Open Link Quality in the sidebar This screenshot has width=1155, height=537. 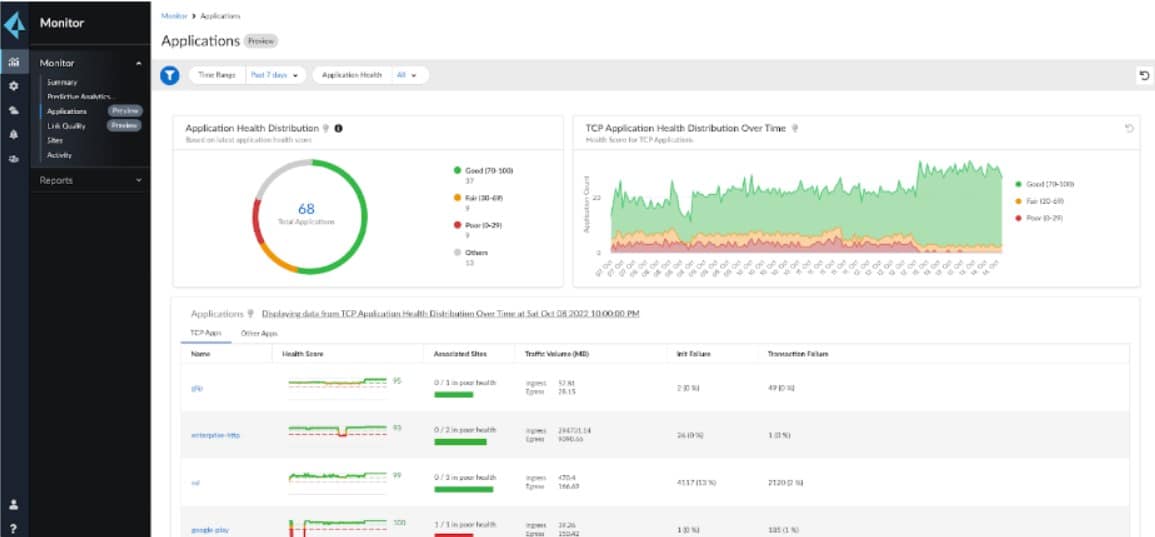click(x=66, y=126)
